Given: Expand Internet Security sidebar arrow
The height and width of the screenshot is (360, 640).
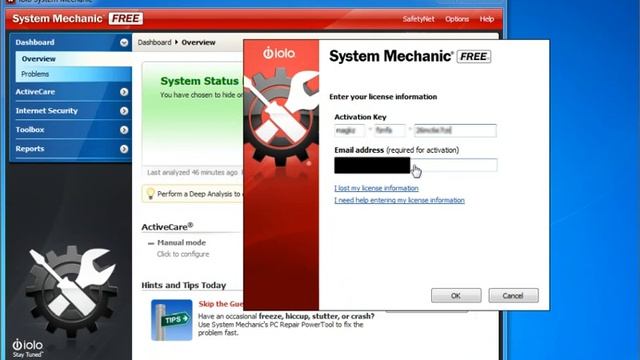Looking at the screenshot, I should click(124, 111).
